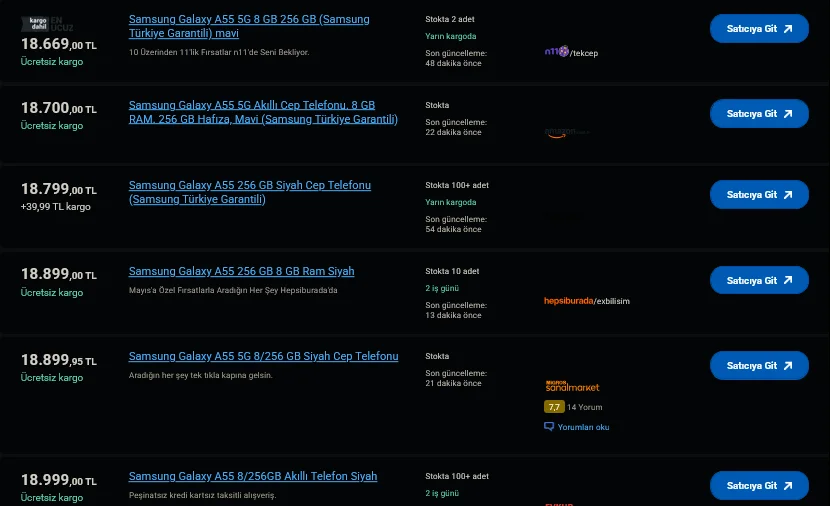
Task: Click Satıcıya Git for the 18.899,00 TL offer
Action: pos(759,281)
